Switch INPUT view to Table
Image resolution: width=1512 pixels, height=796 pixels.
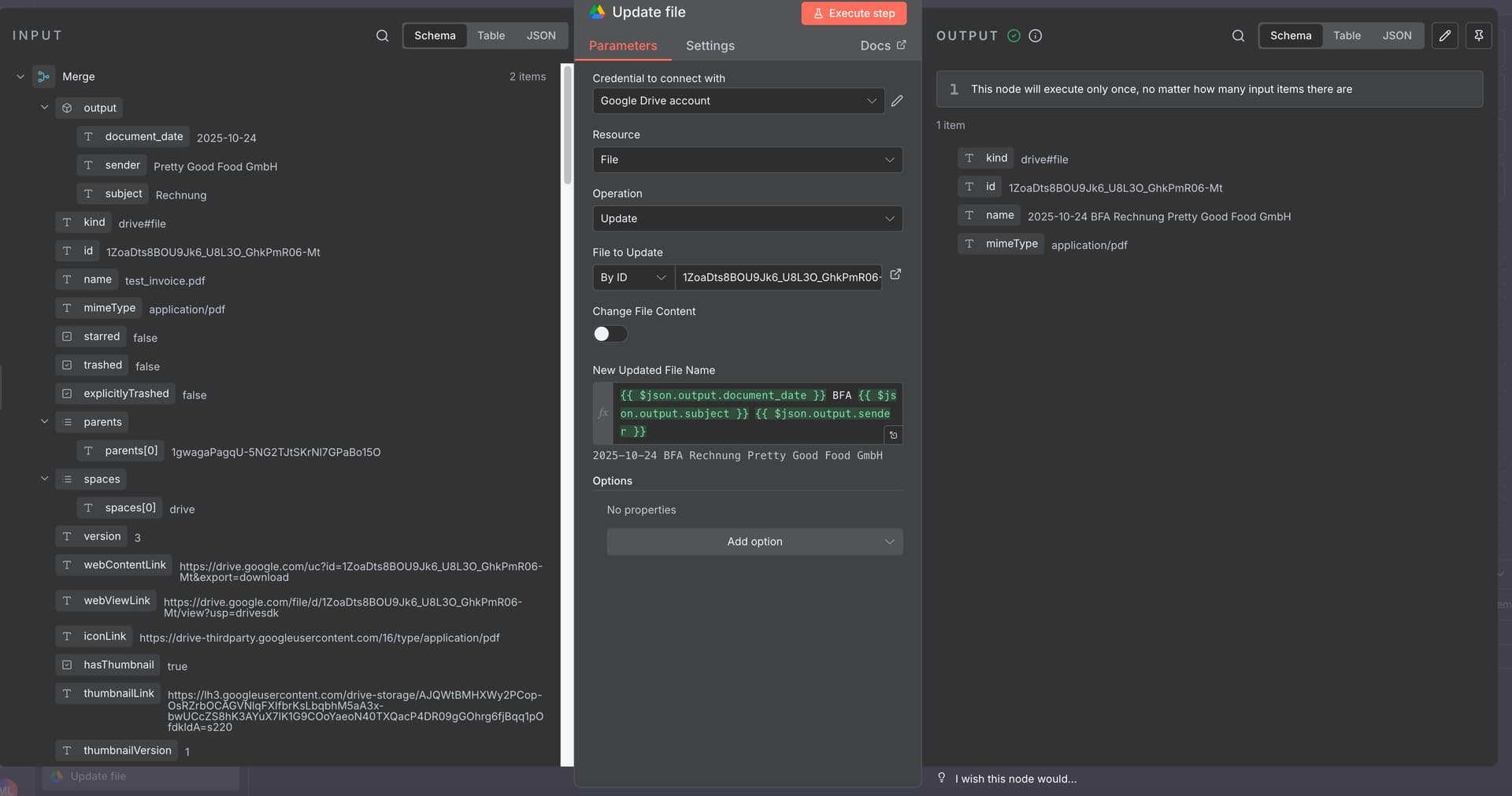(491, 35)
